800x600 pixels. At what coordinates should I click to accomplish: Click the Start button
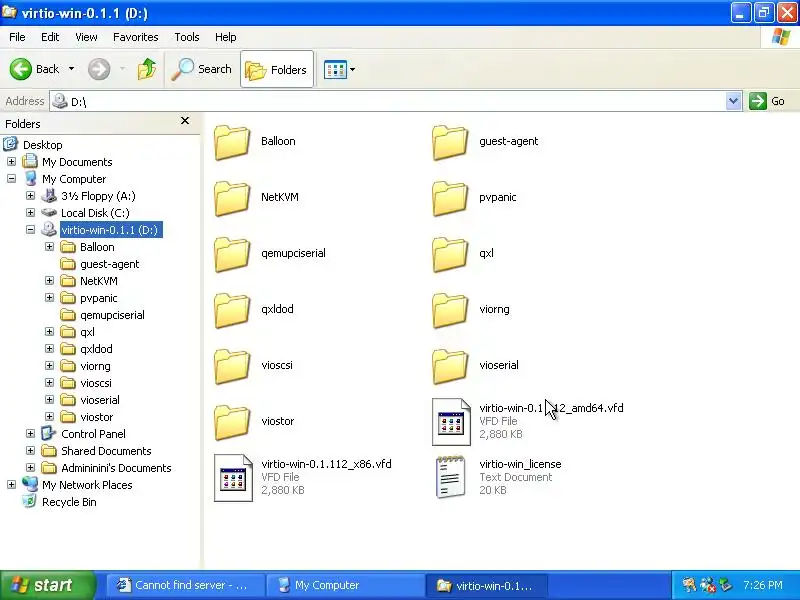coord(47,585)
